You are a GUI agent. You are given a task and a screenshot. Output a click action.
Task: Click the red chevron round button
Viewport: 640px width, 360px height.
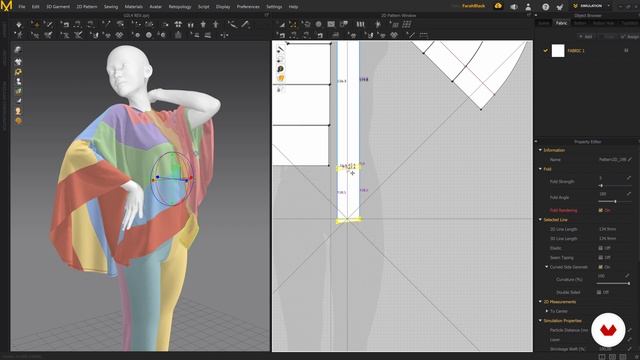tap(608, 330)
